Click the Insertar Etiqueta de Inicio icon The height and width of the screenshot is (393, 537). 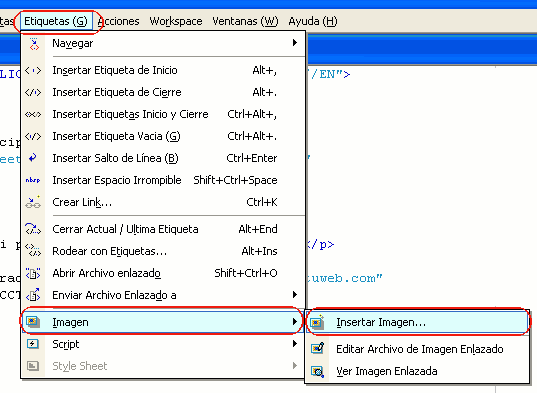pyautogui.click(x=33, y=71)
